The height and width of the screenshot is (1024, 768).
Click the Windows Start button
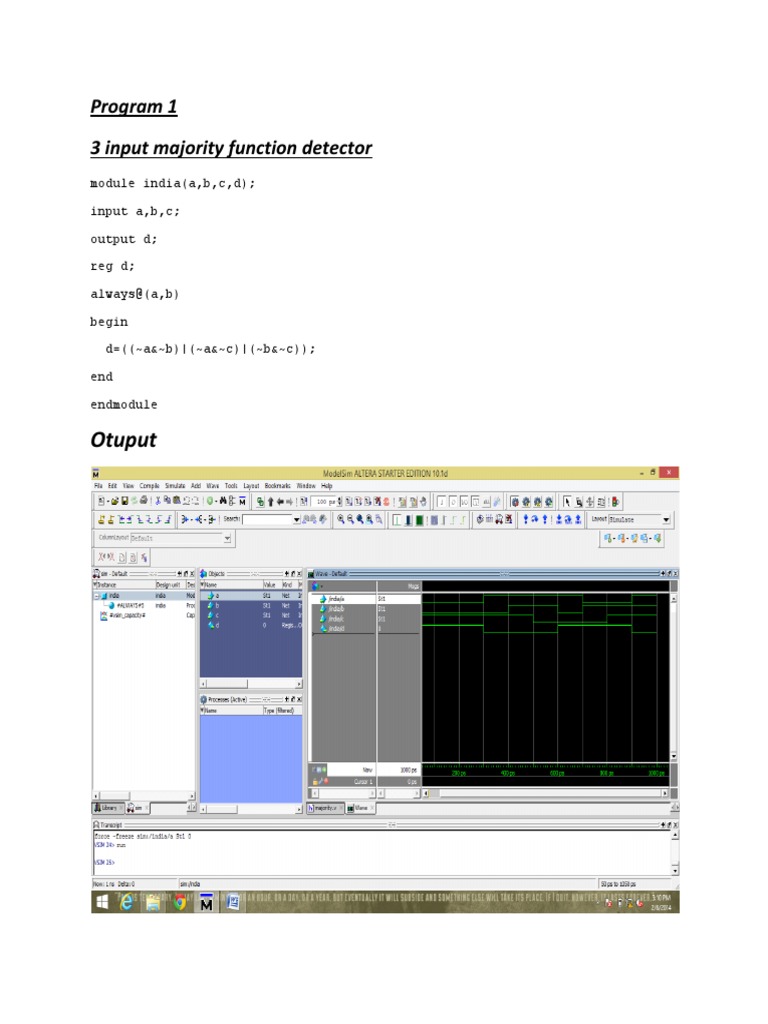[x=103, y=903]
